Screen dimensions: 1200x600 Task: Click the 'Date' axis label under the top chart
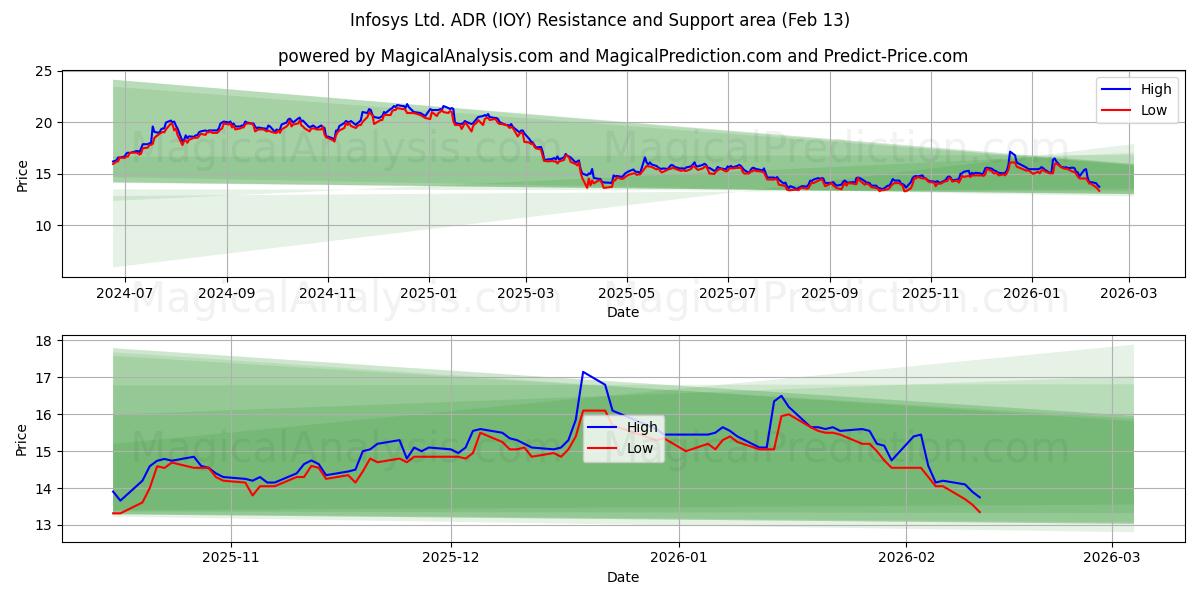click(623, 312)
